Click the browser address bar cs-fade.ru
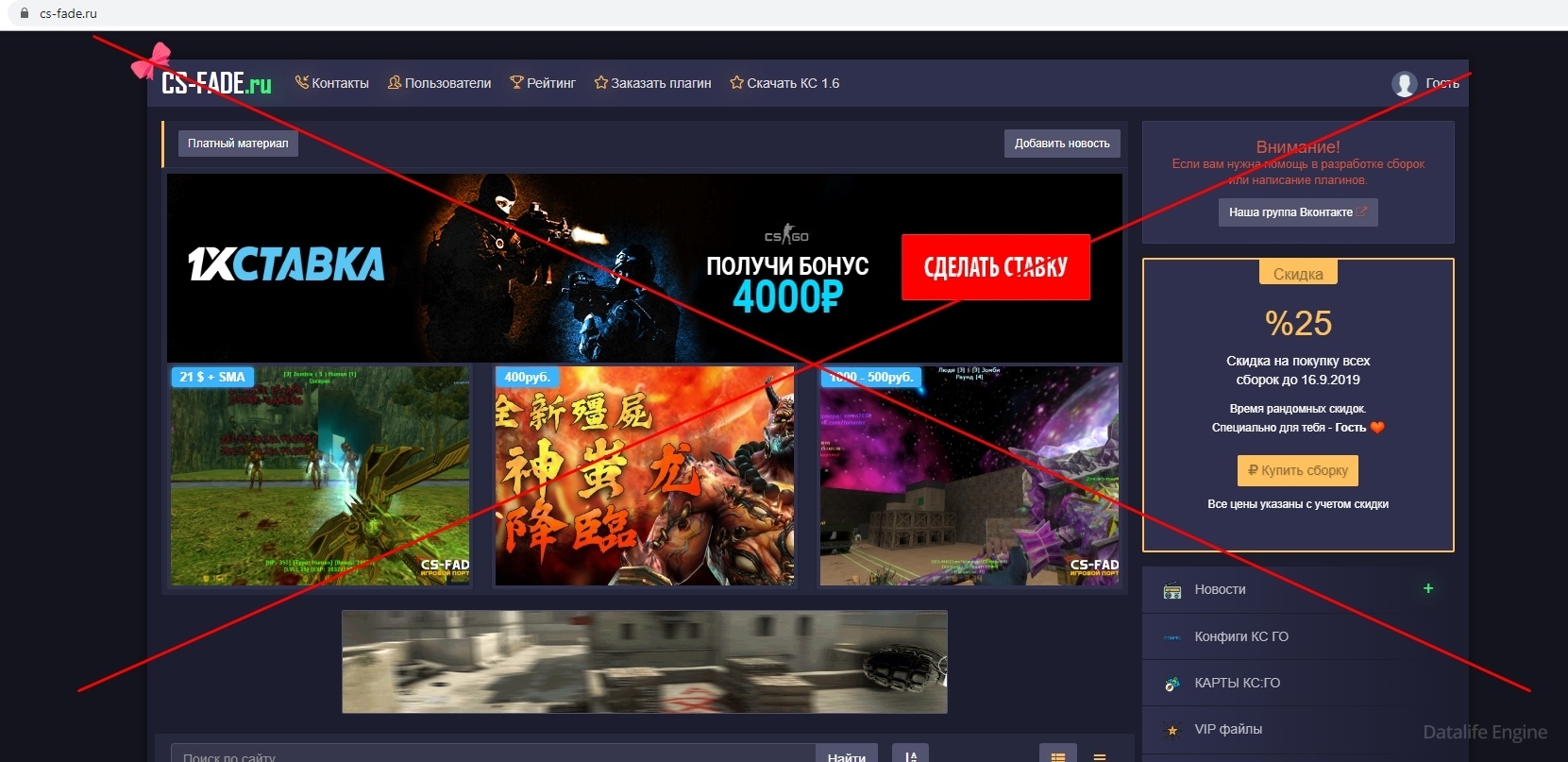 (68, 14)
